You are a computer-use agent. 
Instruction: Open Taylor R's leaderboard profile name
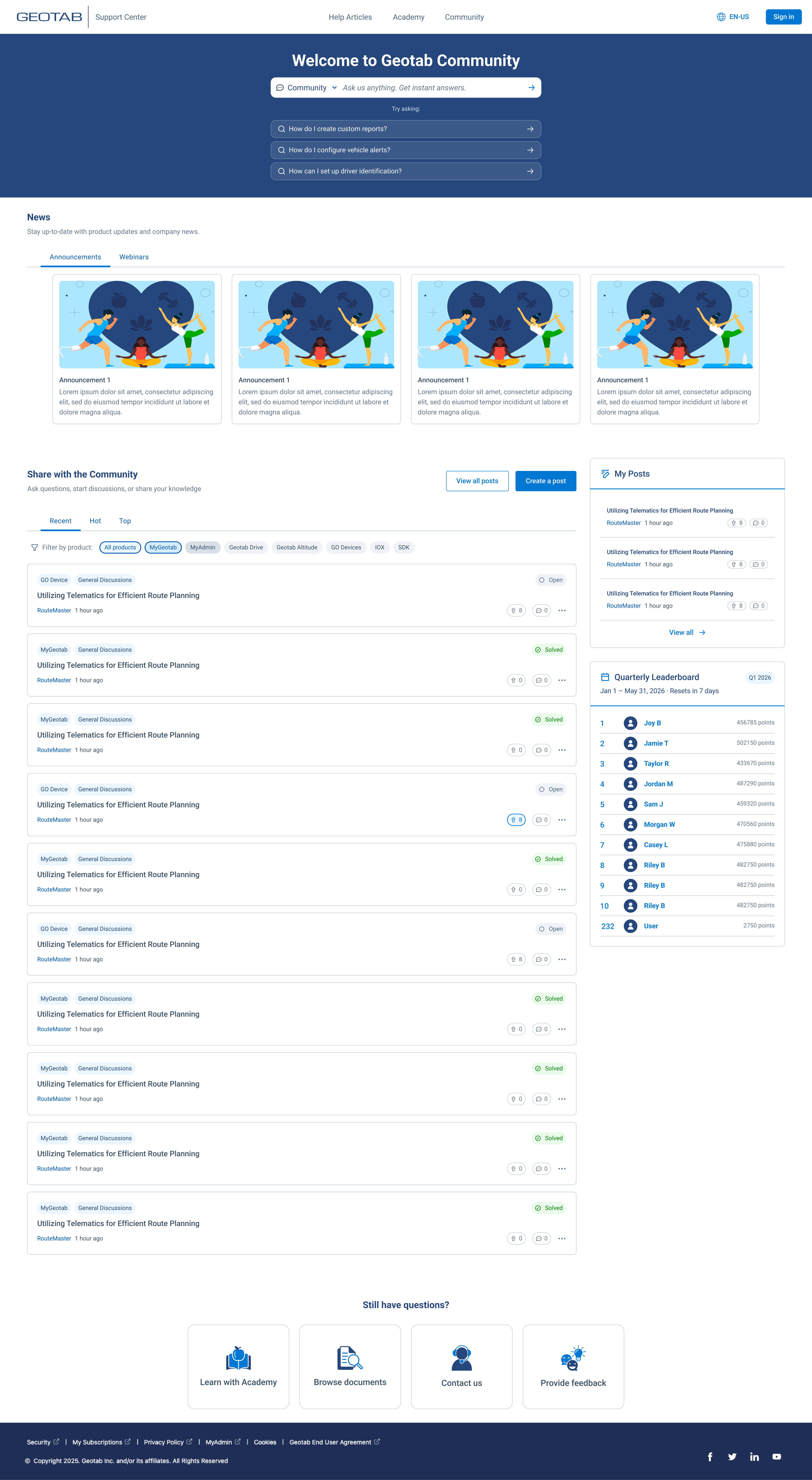(656, 764)
